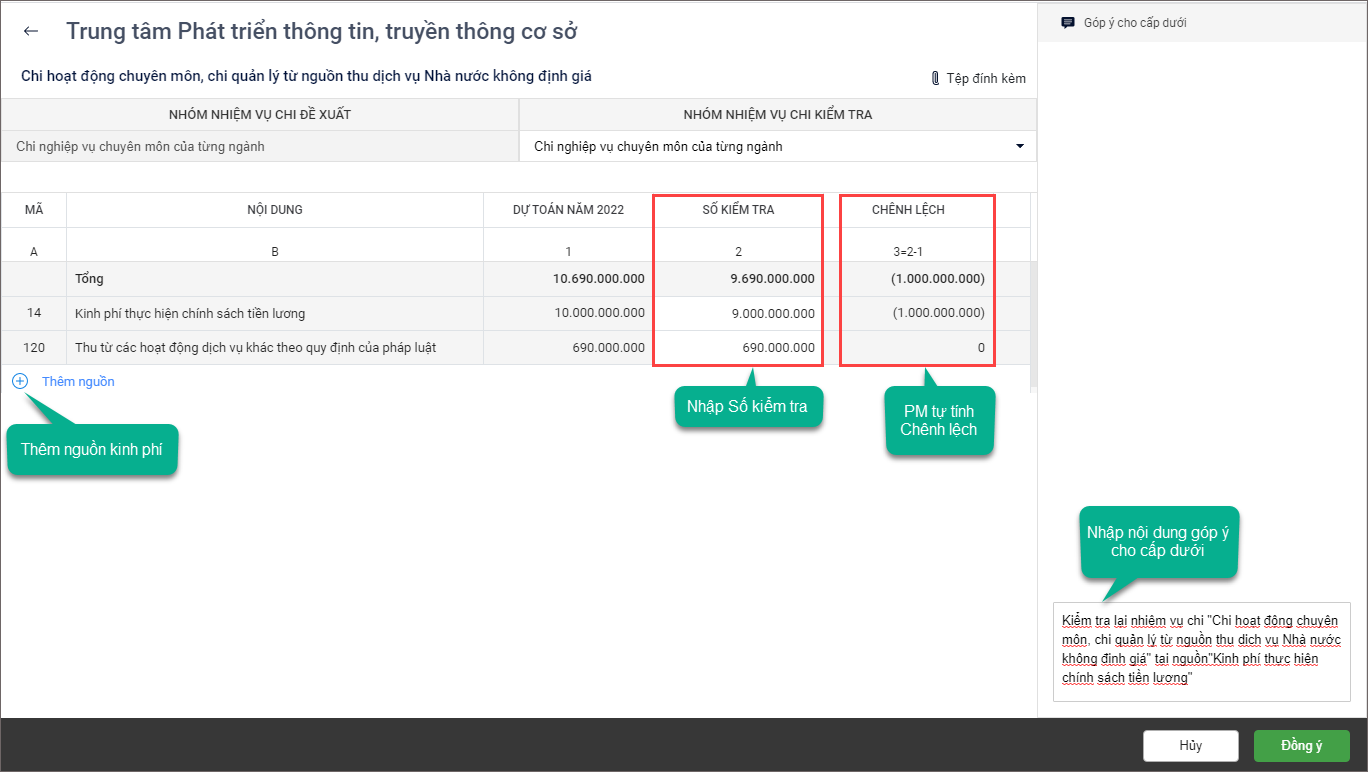Click the comment bubble icon
1368x772 pixels.
1068,22
